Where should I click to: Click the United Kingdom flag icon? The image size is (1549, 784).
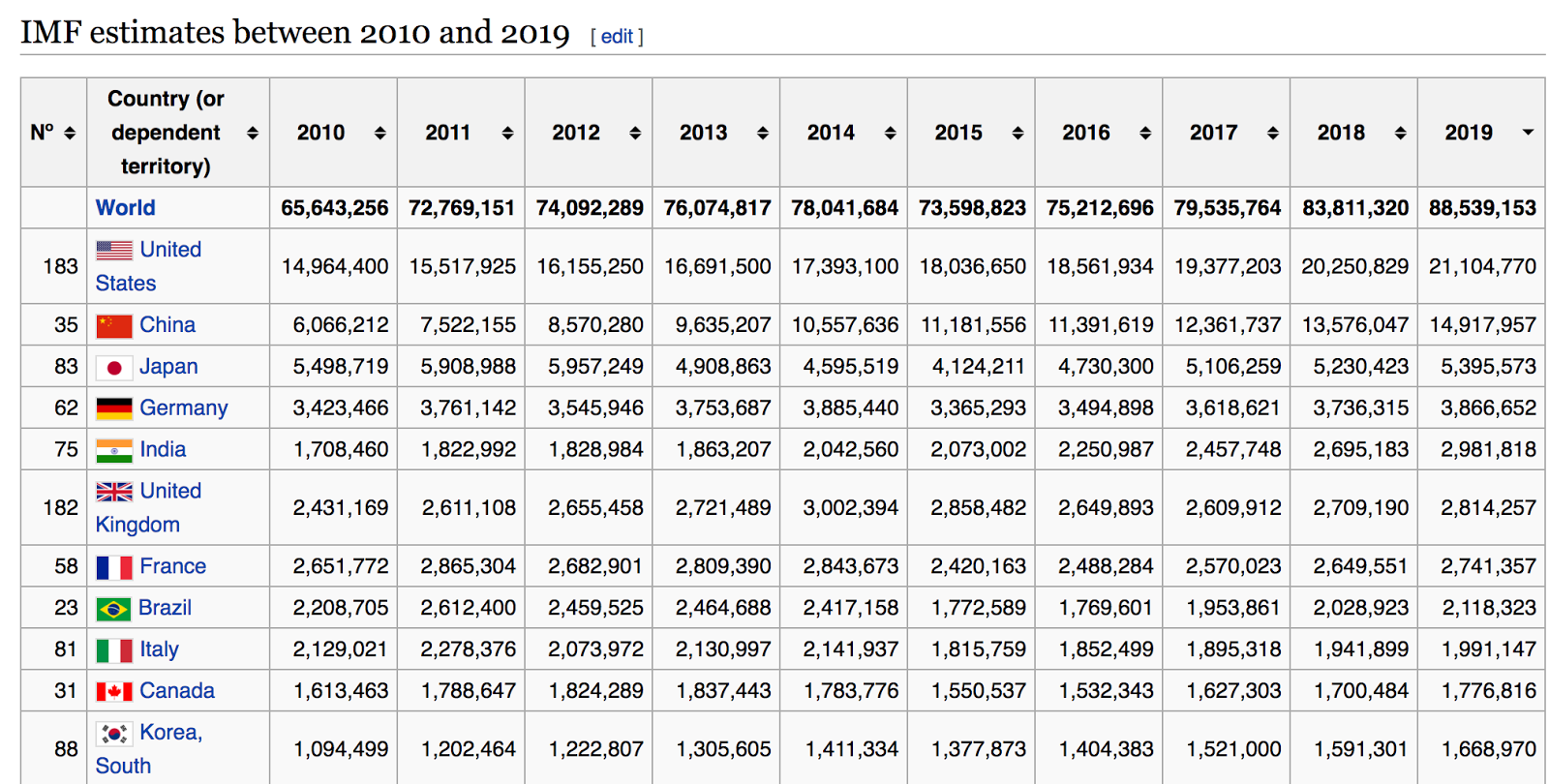pos(114,492)
